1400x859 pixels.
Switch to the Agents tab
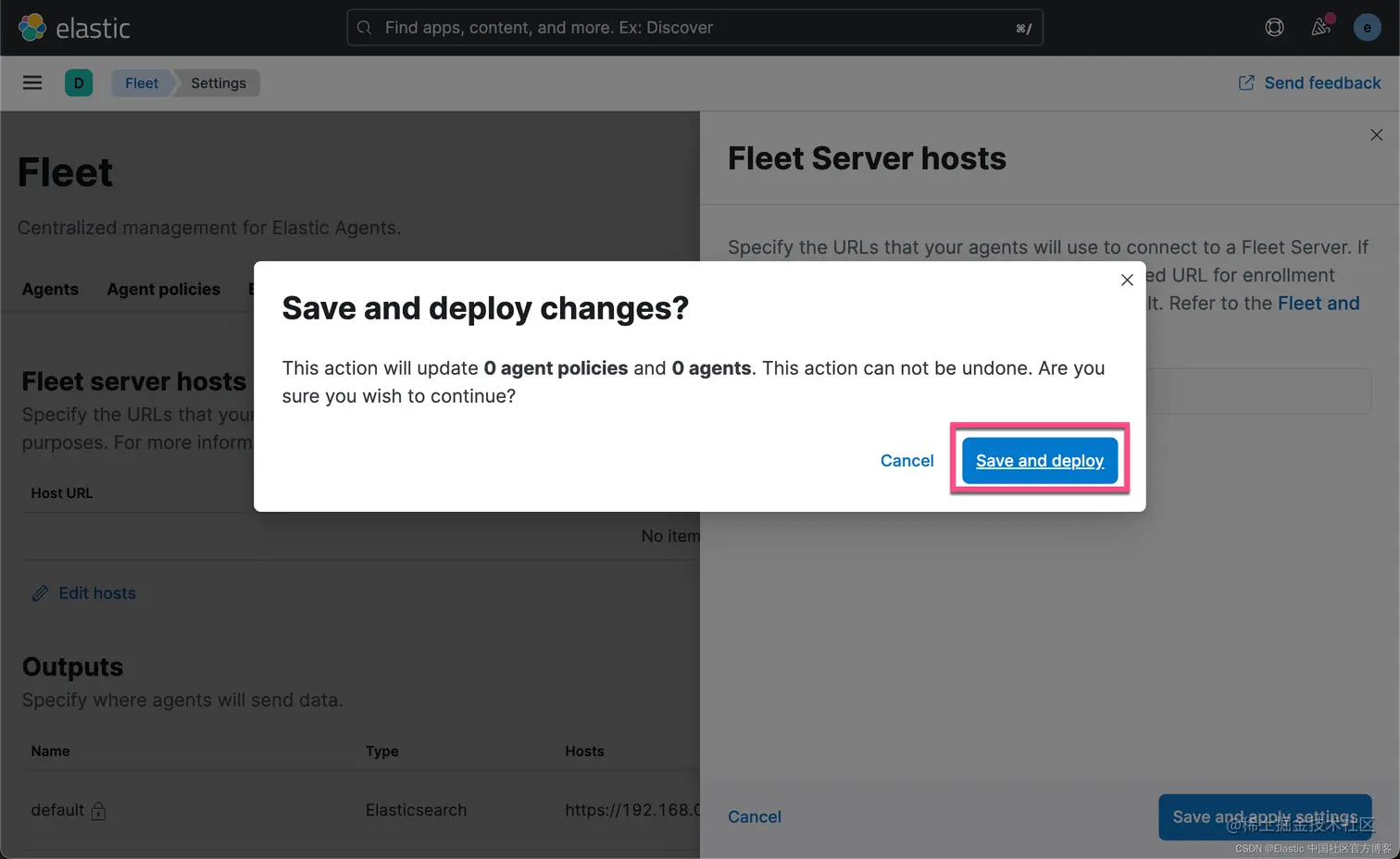[x=50, y=290]
